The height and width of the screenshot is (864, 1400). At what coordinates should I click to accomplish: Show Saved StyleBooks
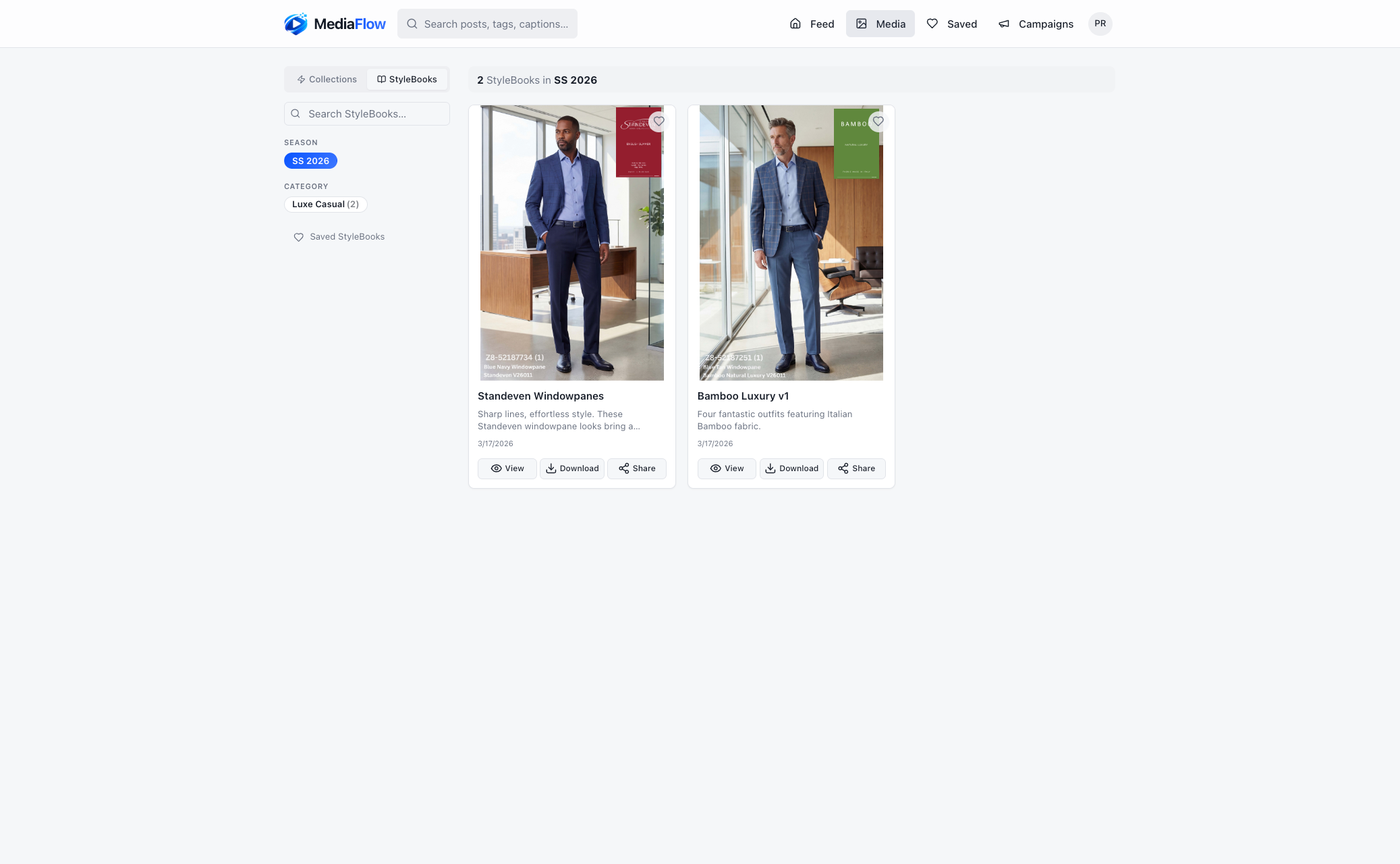point(339,237)
